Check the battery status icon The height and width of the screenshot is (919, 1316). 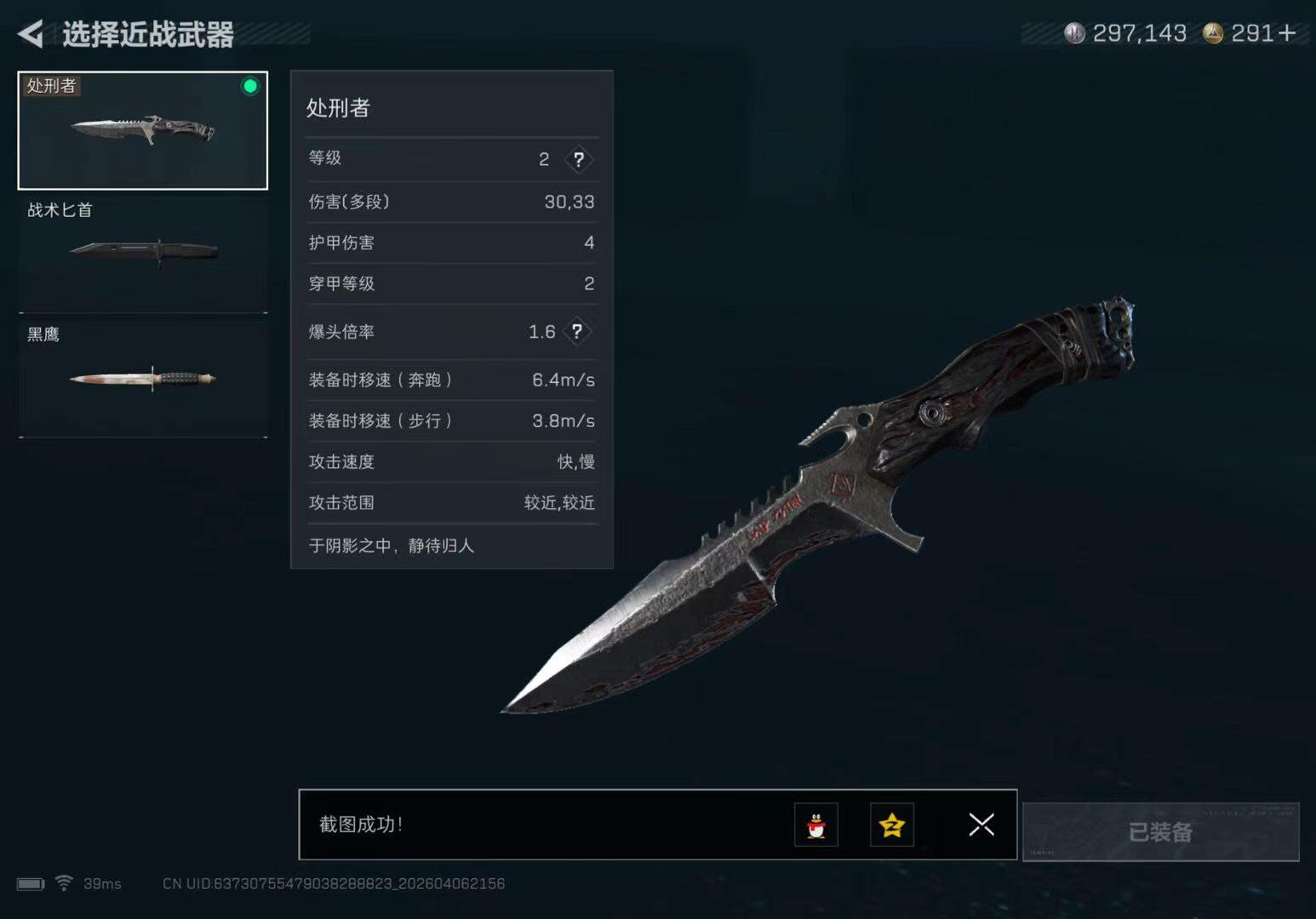(x=31, y=883)
